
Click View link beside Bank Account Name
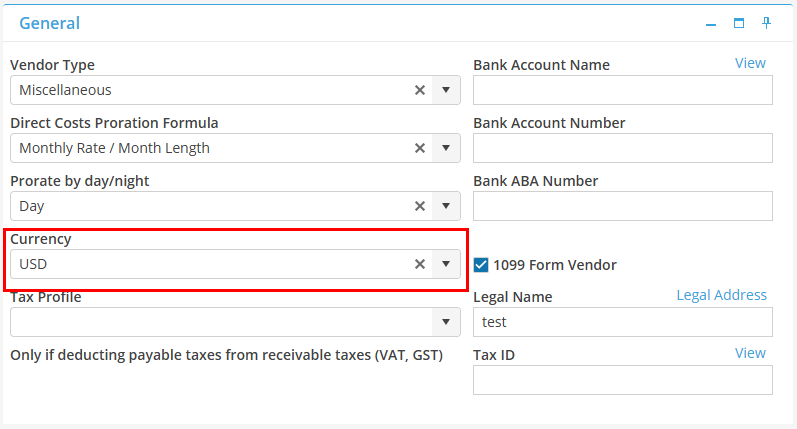pyautogui.click(x=750, y=63)
